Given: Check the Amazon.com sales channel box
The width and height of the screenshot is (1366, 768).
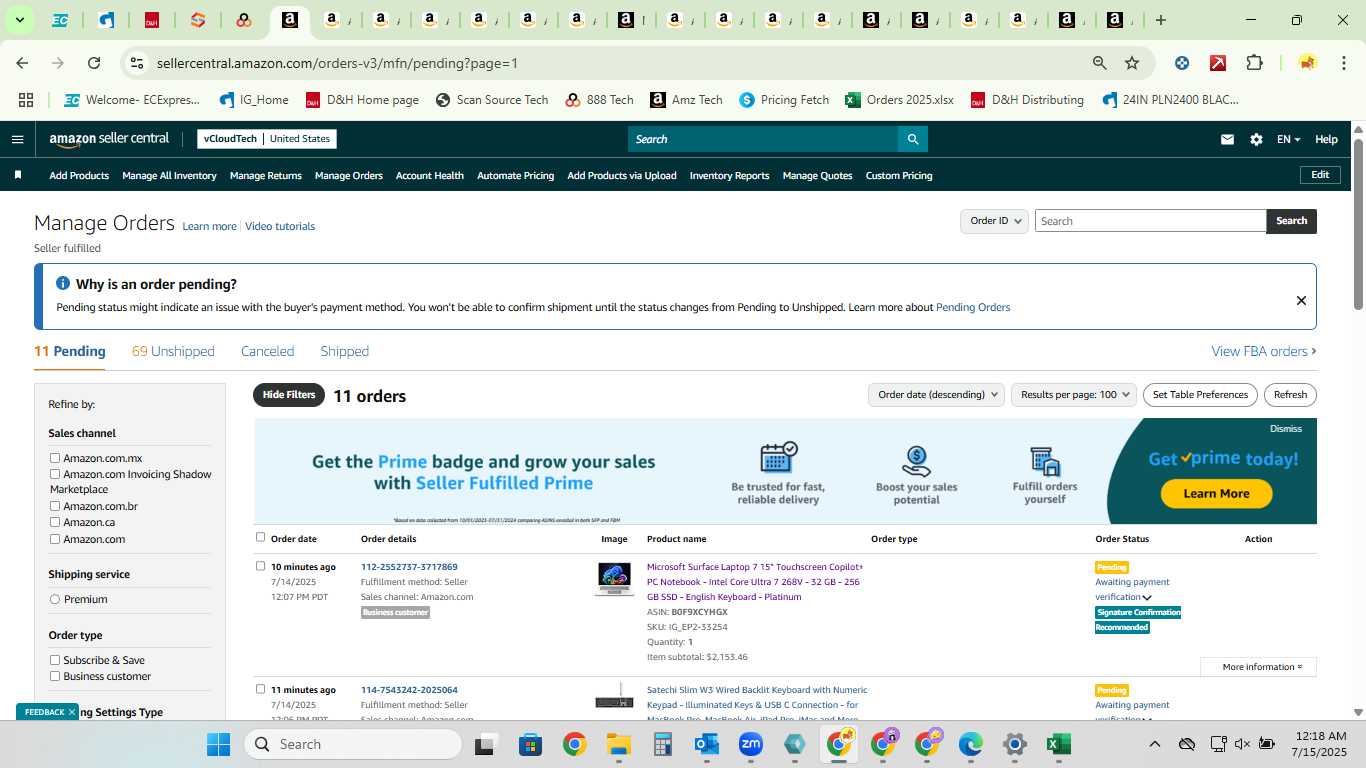Looking at the screenshot, I should 55,539.
